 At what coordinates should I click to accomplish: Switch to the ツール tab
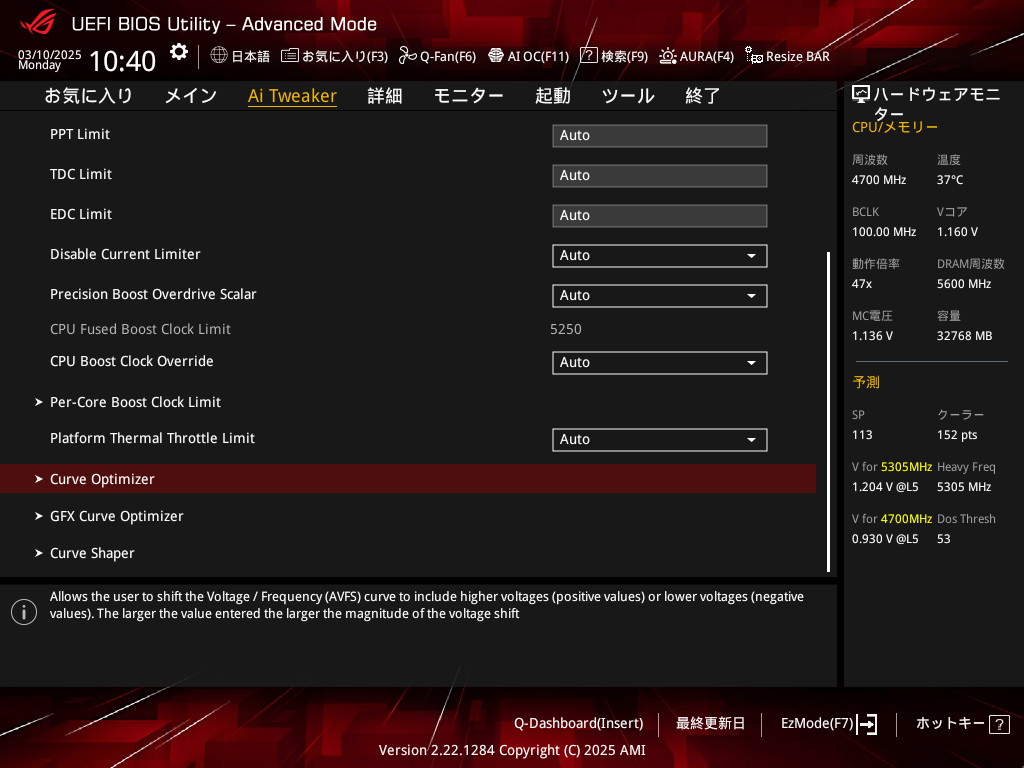(628, 95)
